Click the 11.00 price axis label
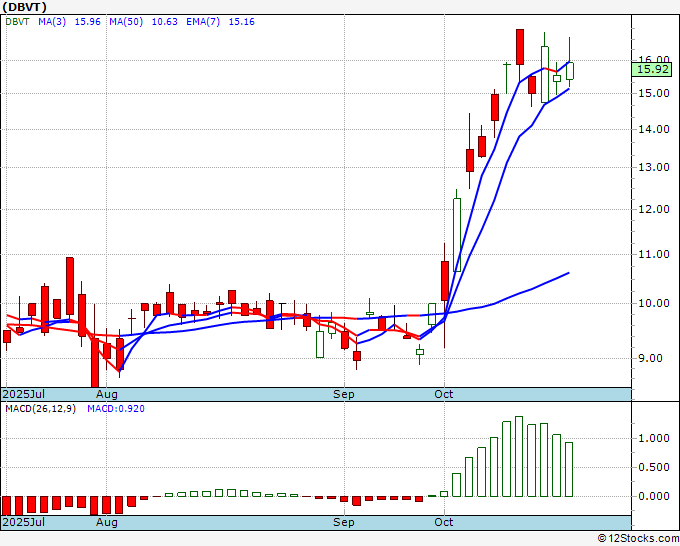 pyautogui.click(x=654, y=255)
